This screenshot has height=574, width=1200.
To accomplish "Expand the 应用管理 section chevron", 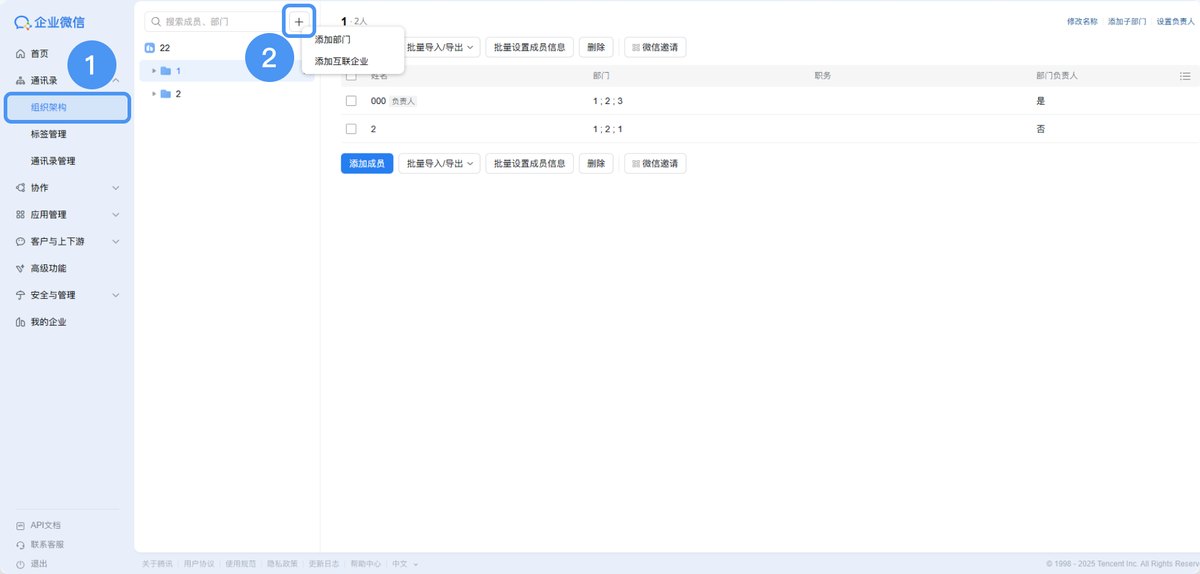I will [x=116, y=215].
